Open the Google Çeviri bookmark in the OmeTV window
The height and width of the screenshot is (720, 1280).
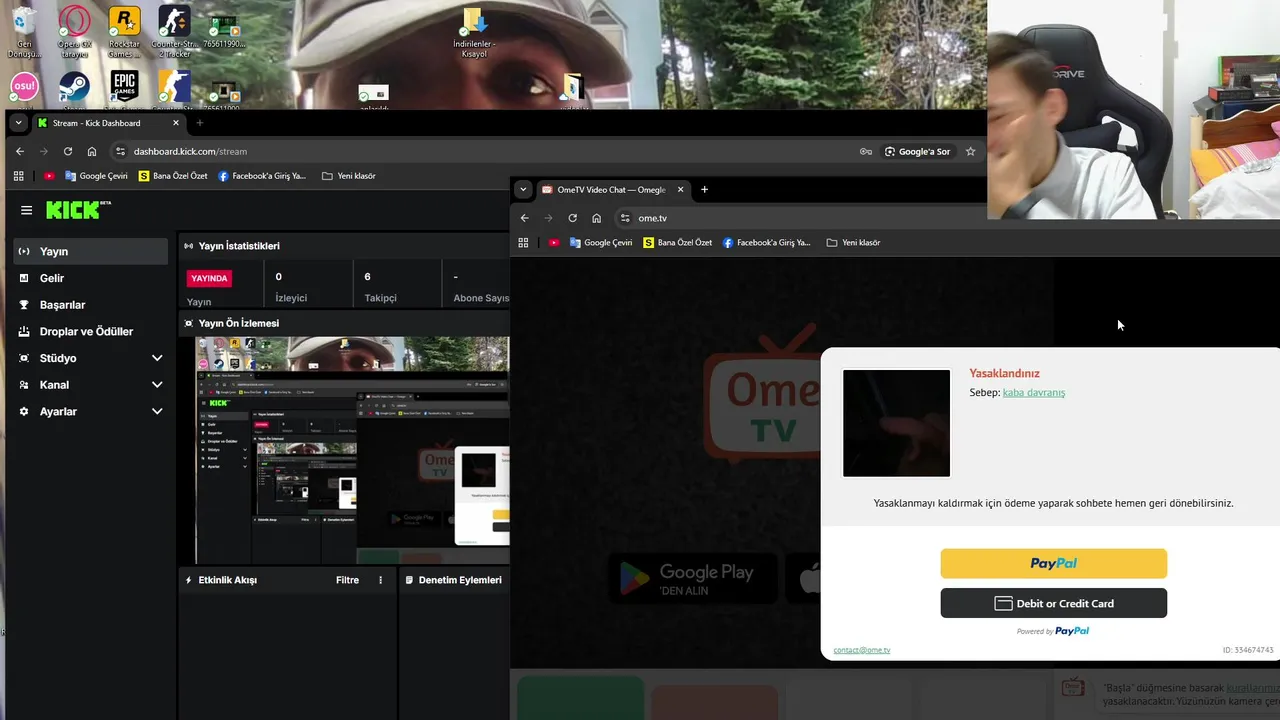[601, 242]
